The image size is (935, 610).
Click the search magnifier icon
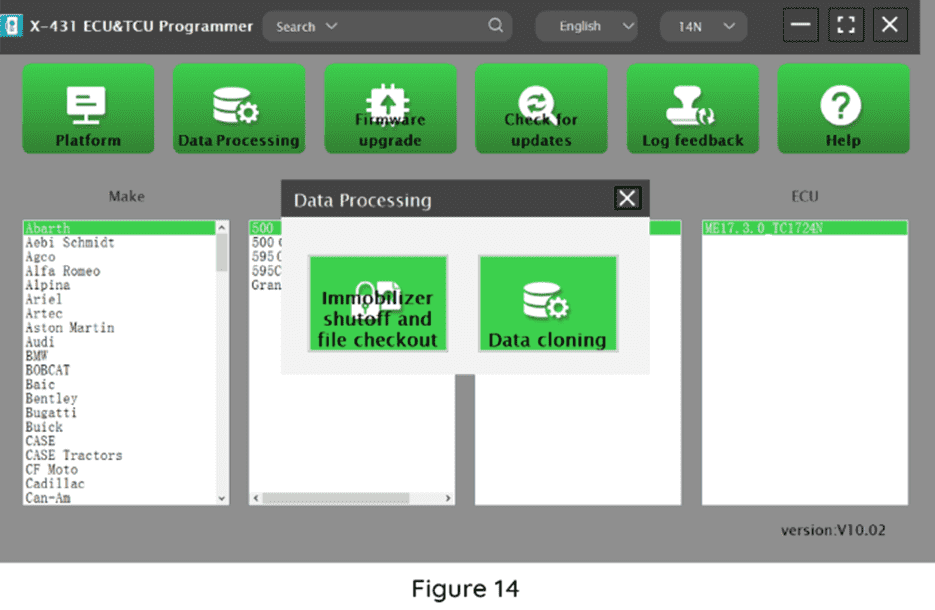coord(496,26)
